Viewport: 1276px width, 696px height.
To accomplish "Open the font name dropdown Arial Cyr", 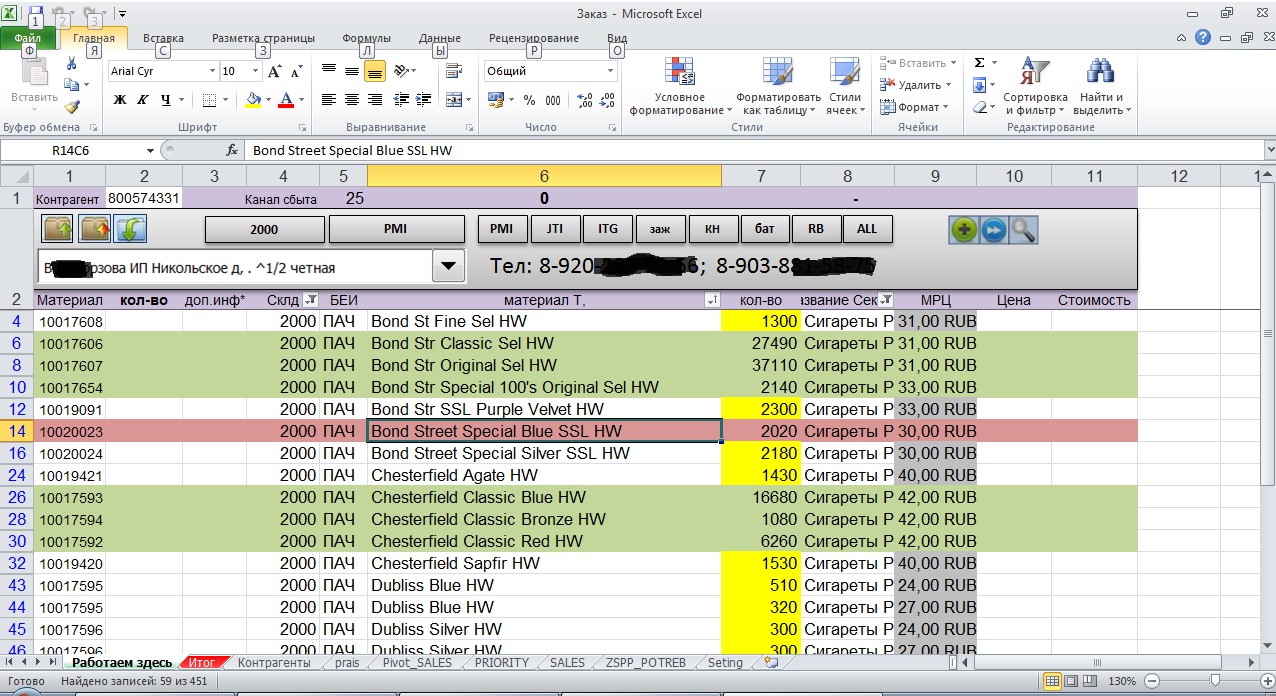I will (212, 71).
